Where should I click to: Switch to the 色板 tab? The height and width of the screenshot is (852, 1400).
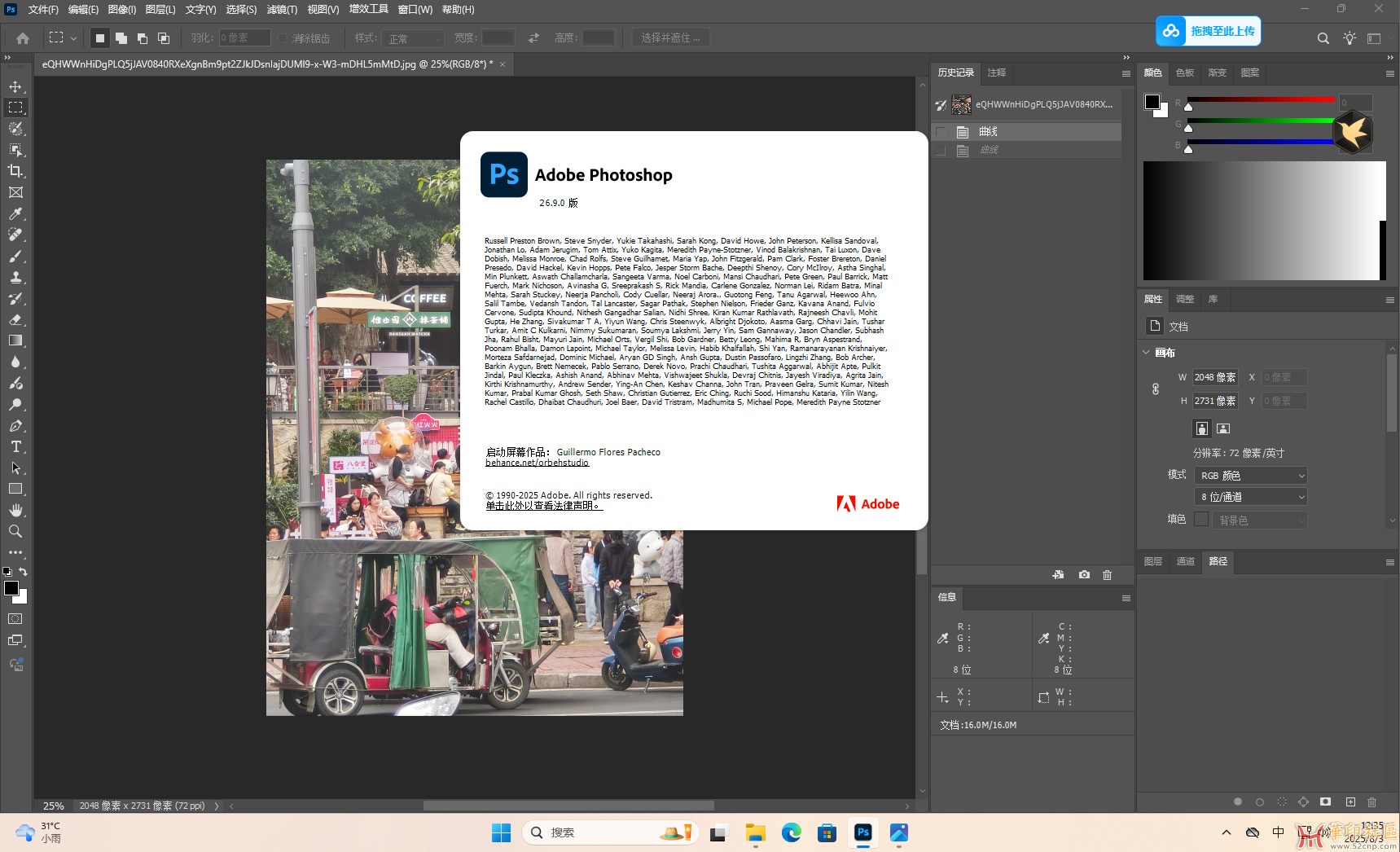1185,73
